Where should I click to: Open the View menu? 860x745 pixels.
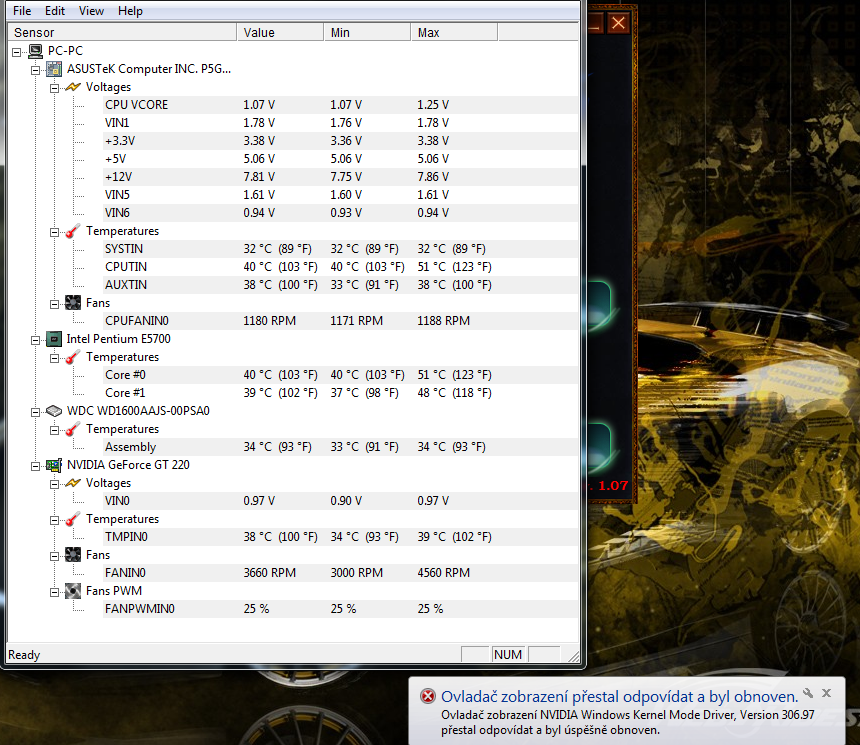pyautogui.click(x=91, y=11)
